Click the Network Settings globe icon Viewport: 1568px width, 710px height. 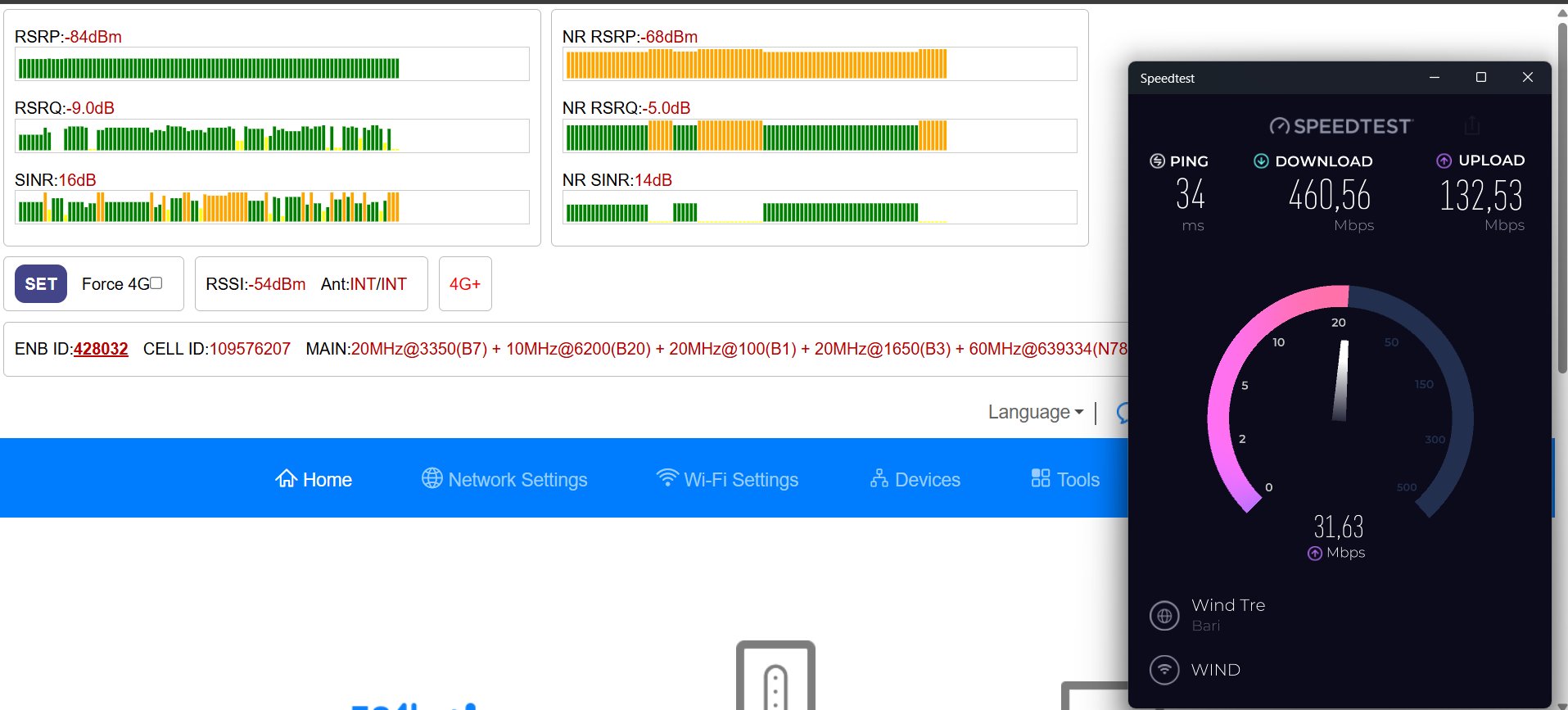tap(432, 478)
